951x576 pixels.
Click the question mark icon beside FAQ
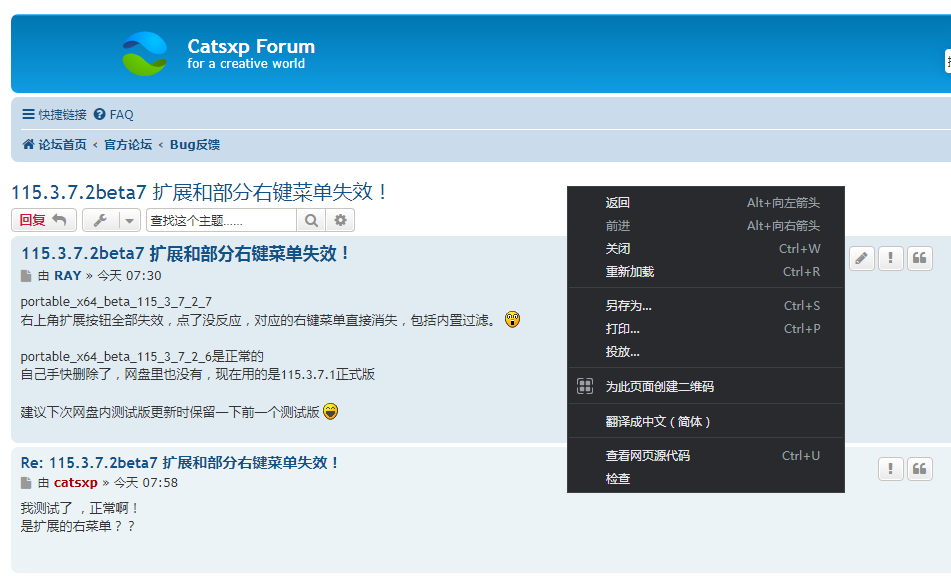(x=99, y=114)
